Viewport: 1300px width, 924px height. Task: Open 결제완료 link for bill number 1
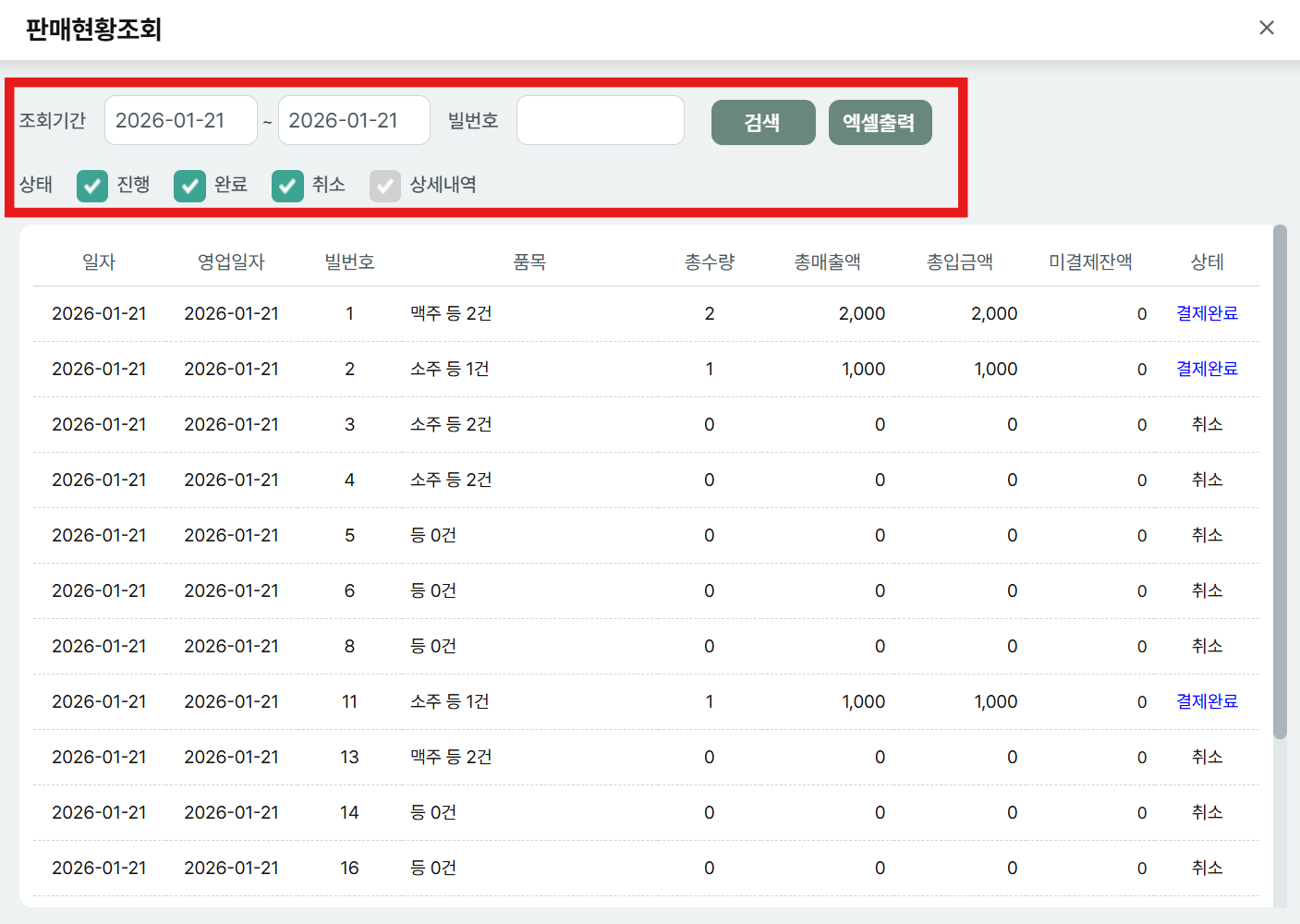coord(1206,313)
